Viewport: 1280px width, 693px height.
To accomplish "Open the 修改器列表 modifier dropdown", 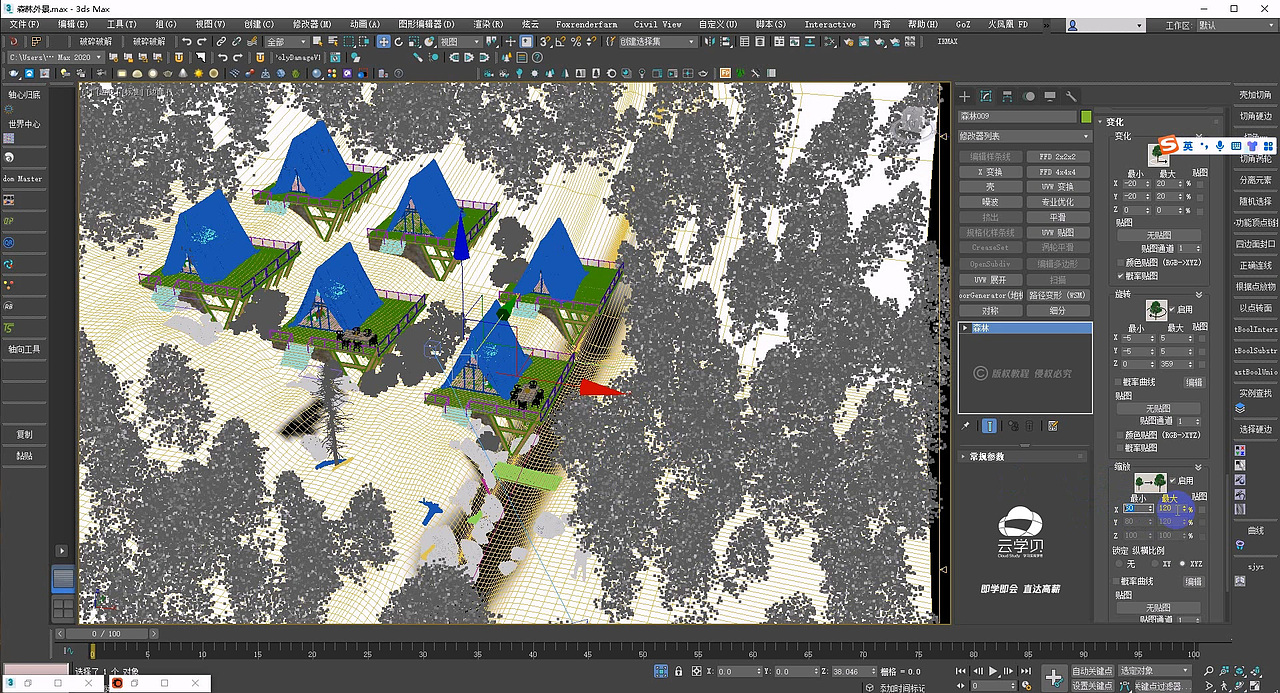I will (1023, 134).
